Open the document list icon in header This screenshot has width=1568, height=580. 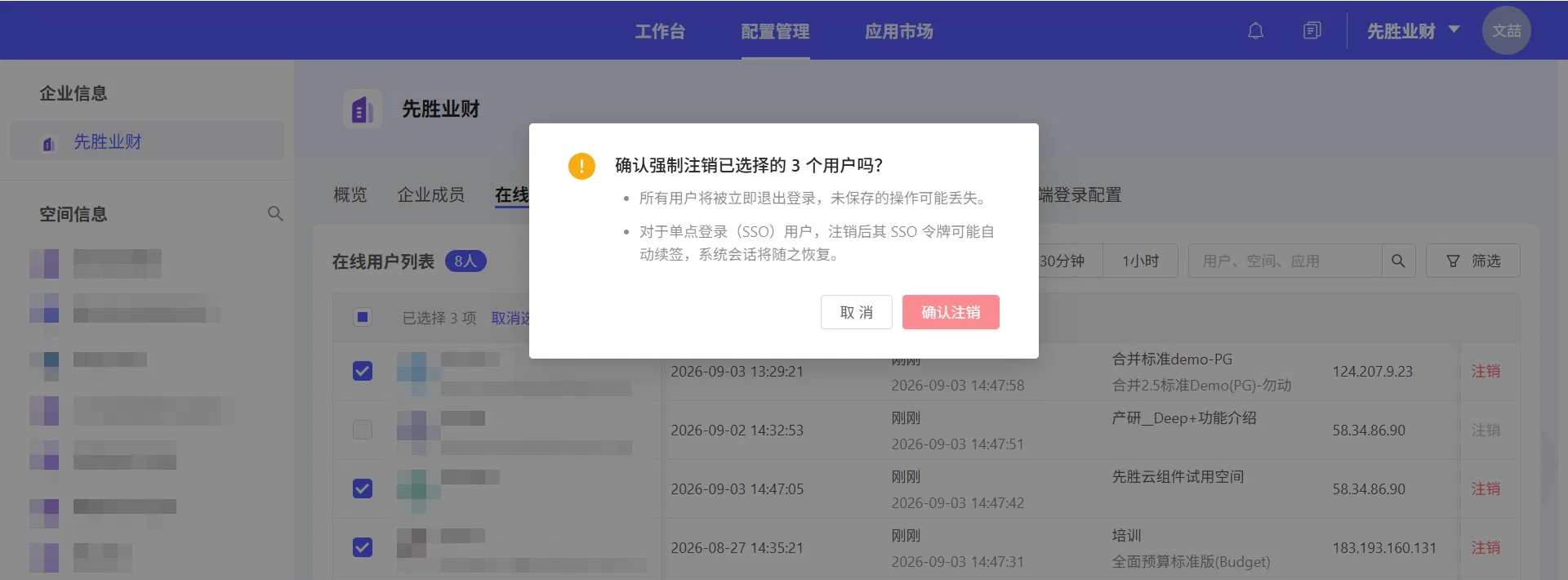click(x=1312, y=31)
